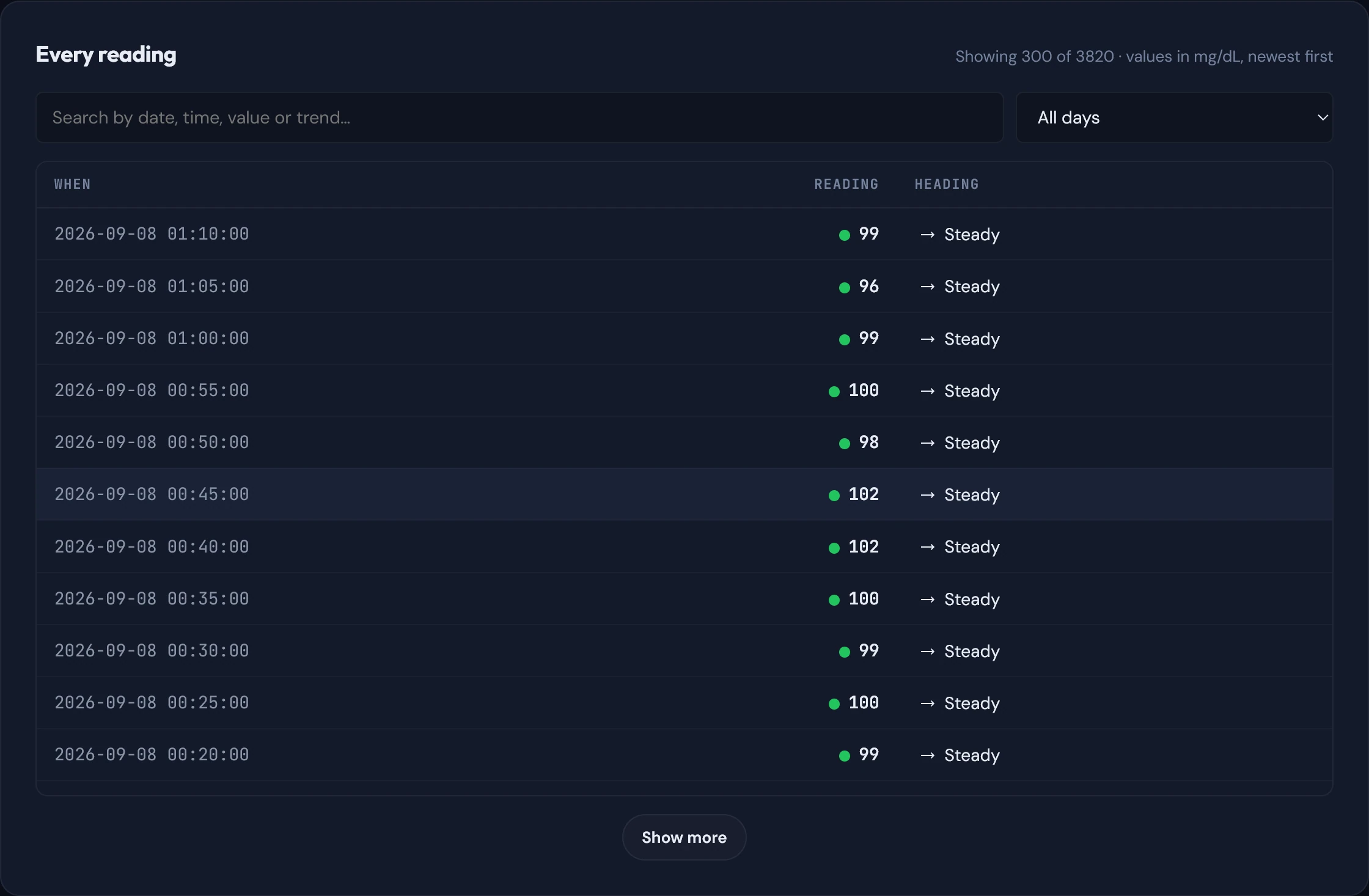Click the Steady label in 00:55:00 row
Image resolution: width=1369 pixels, height=896 pixels.
[x=972, y=391]
